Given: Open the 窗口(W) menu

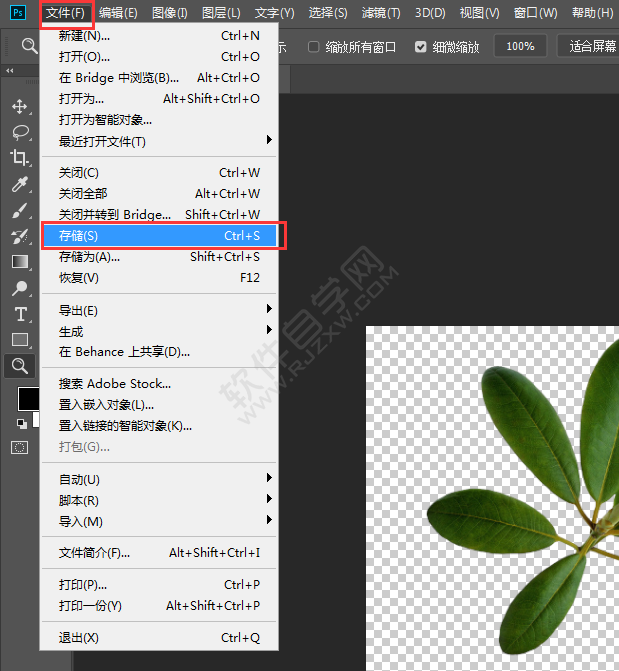Looking at the screenshot, I should (x=536, y=13).
